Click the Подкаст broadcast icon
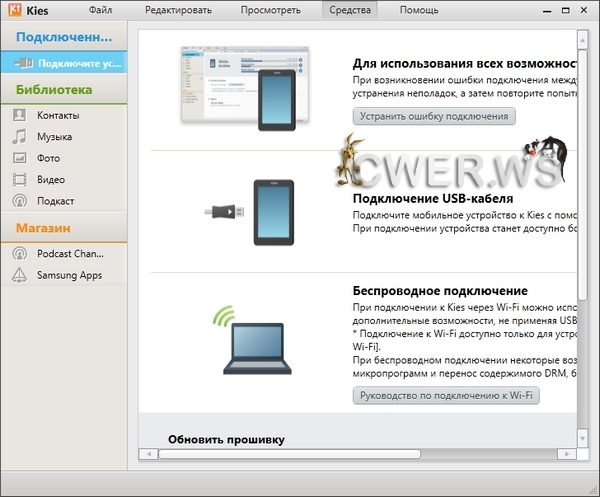The height and width of the screenshot is (497, 600). 20,201
